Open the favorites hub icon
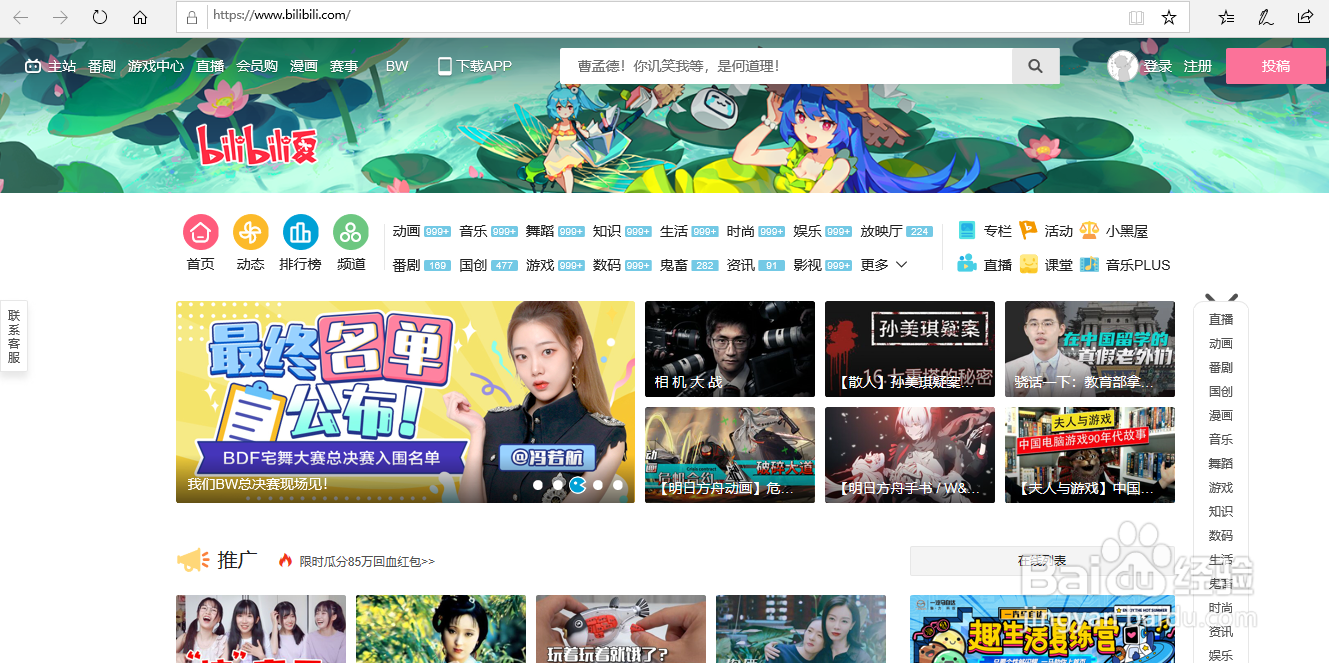This screenshot has width=1329, height=663. [x=1227, y=17]
